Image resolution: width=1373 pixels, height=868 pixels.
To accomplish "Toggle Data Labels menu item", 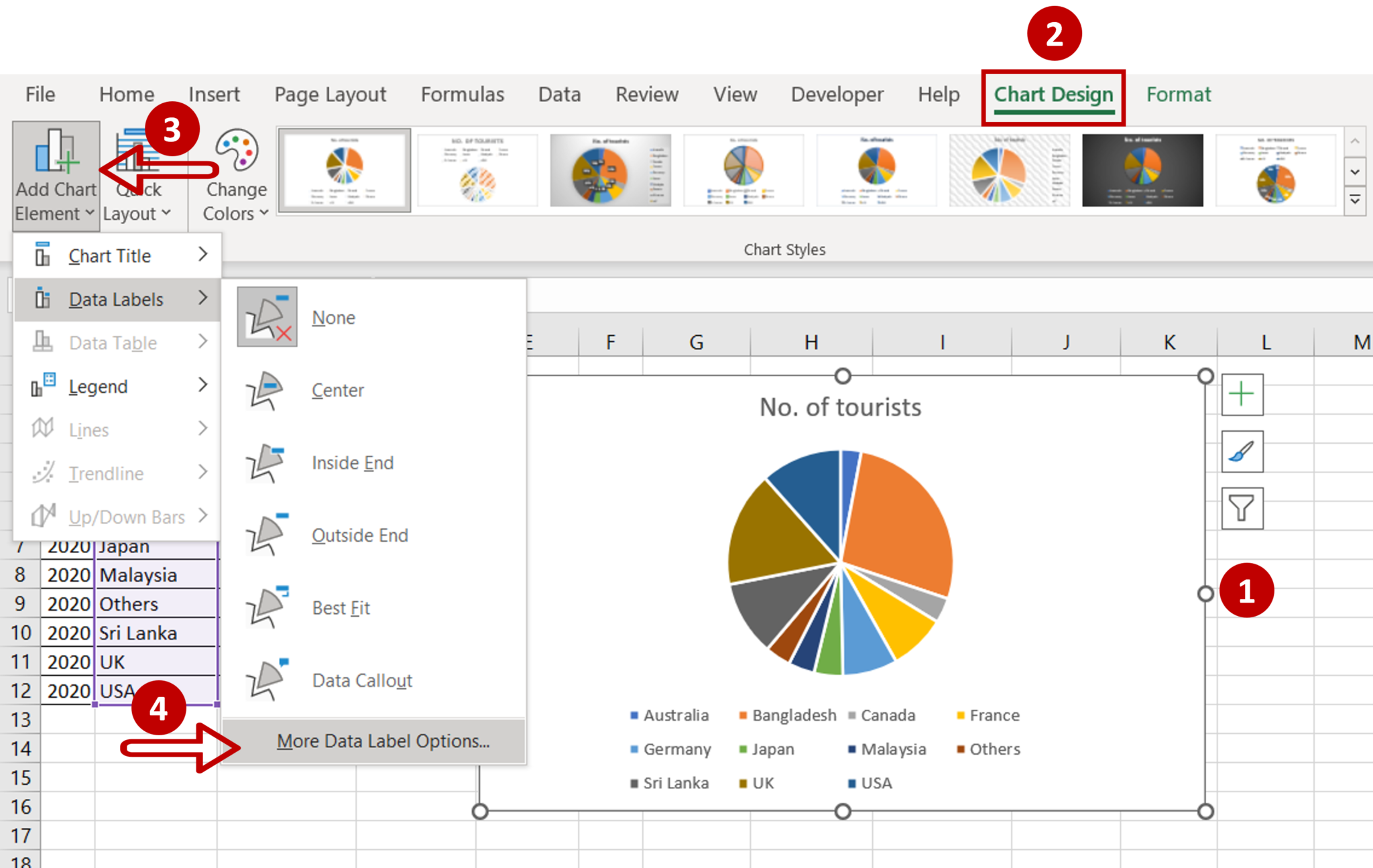I will click(113, 299).
